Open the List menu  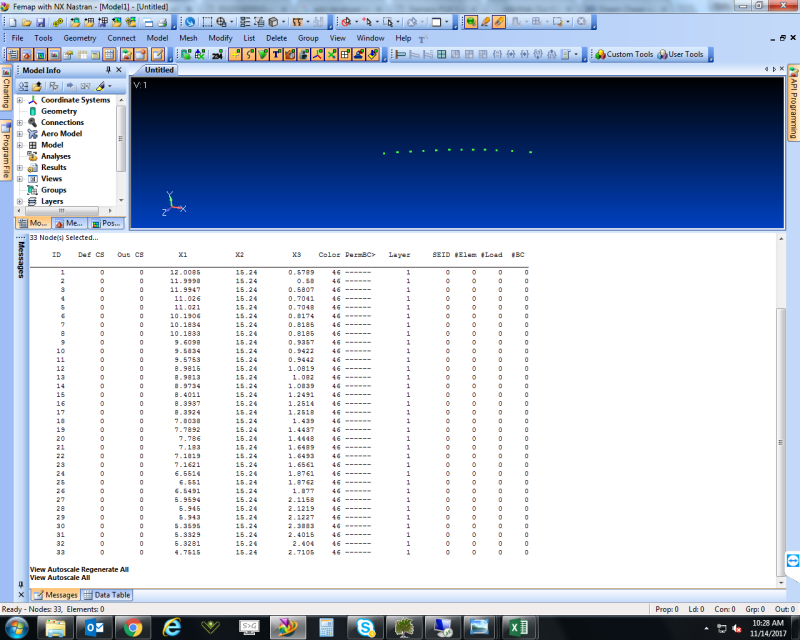(249, 38)
